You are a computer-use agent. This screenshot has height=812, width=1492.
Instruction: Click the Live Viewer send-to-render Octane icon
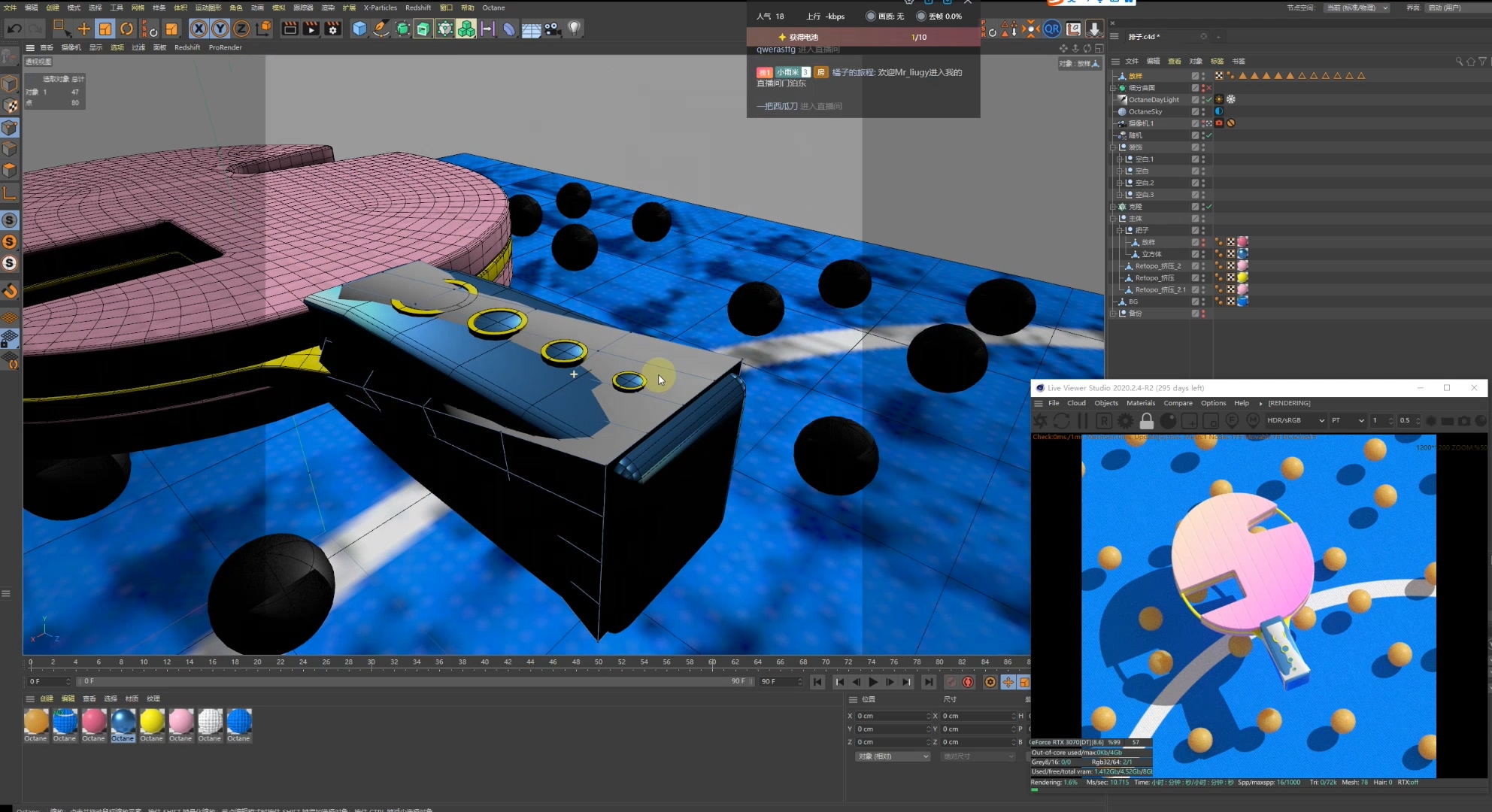pos(1041,421)
